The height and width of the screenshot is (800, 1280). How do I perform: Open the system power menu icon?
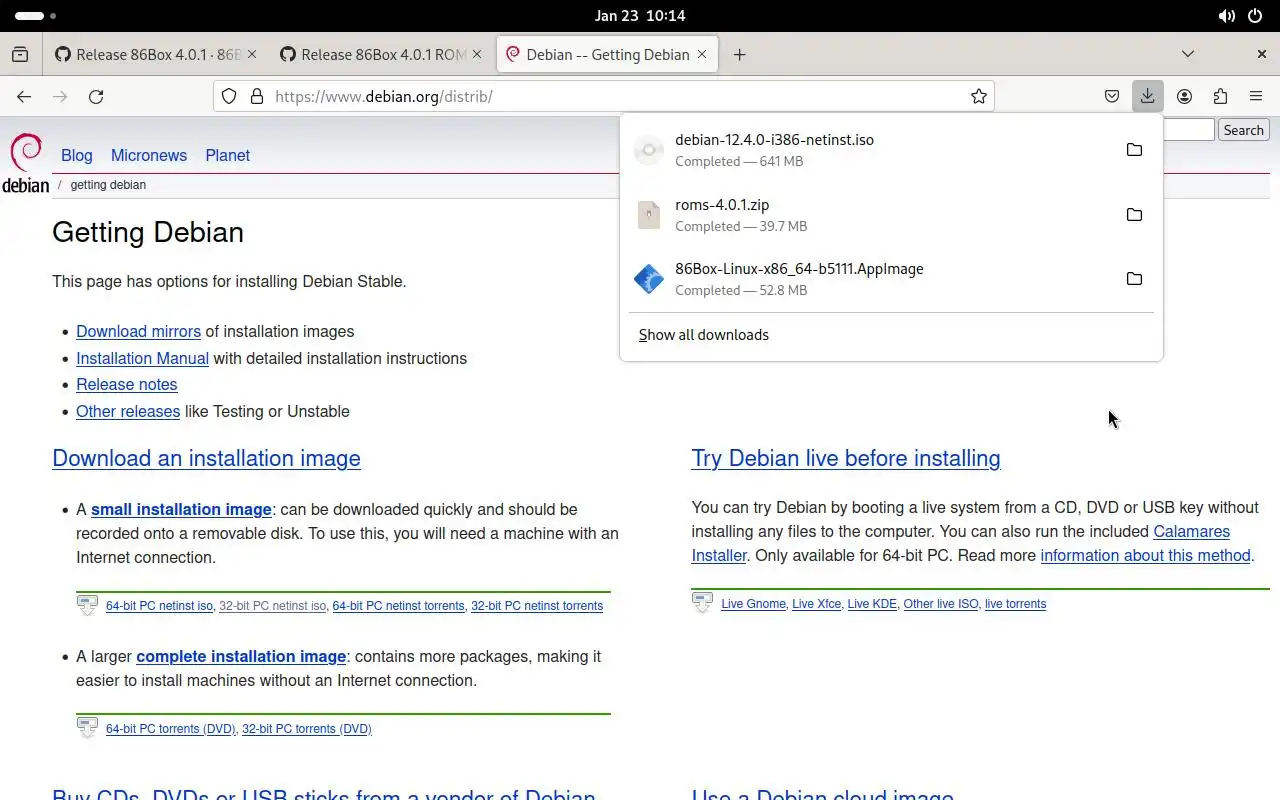tap(1255, 16)
